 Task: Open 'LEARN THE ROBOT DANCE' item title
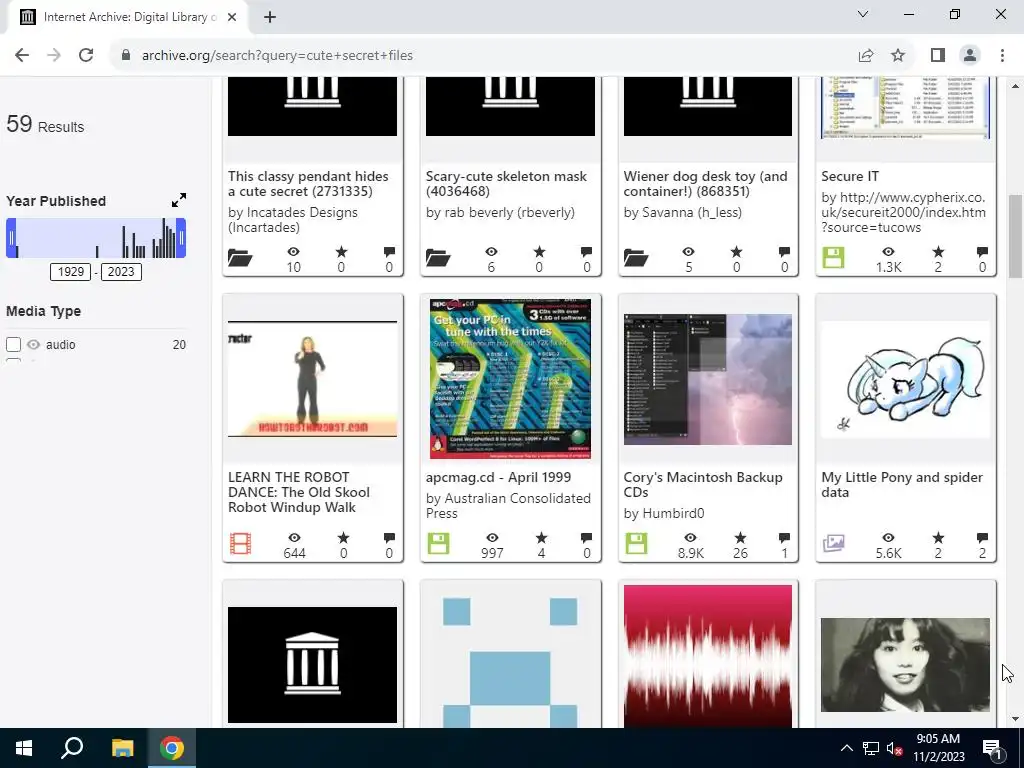pyautogui.click(x=298, y=492)
